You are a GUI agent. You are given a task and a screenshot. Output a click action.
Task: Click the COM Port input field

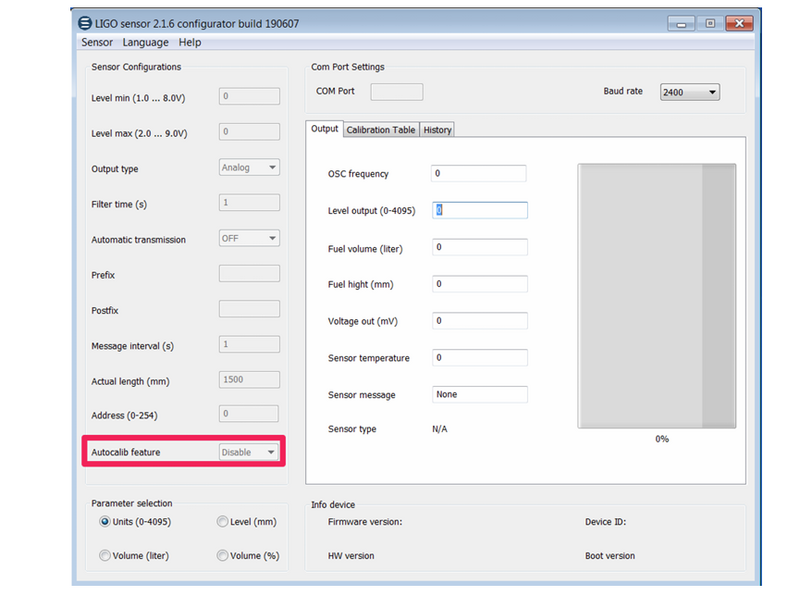pos(396,92)
